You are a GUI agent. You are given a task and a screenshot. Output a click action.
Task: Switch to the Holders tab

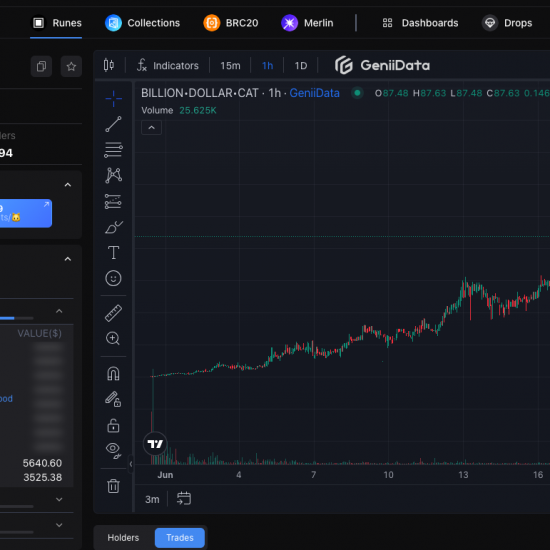(x=123, y=538)
